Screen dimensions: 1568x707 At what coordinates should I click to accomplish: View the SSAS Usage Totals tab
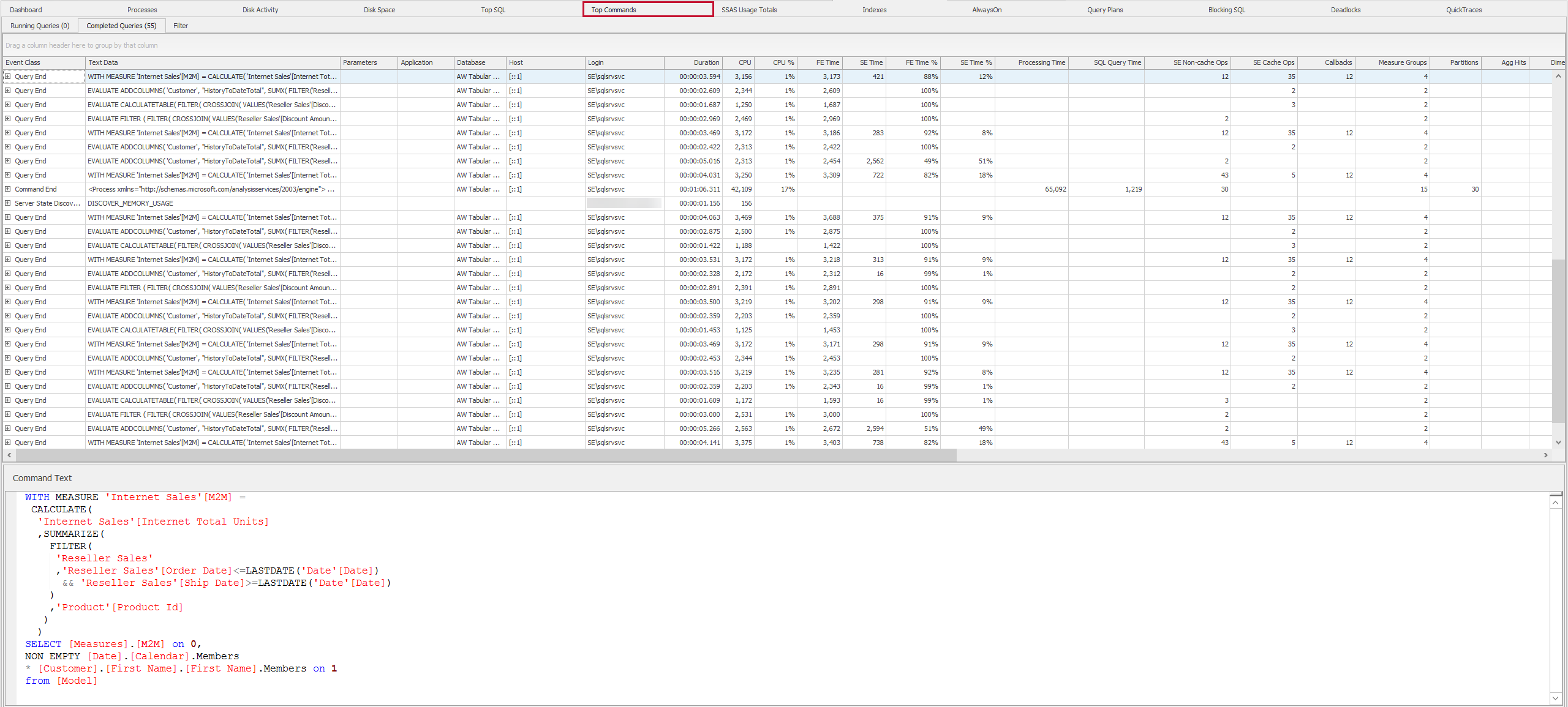pyautogui.click(x=748, y=9)
